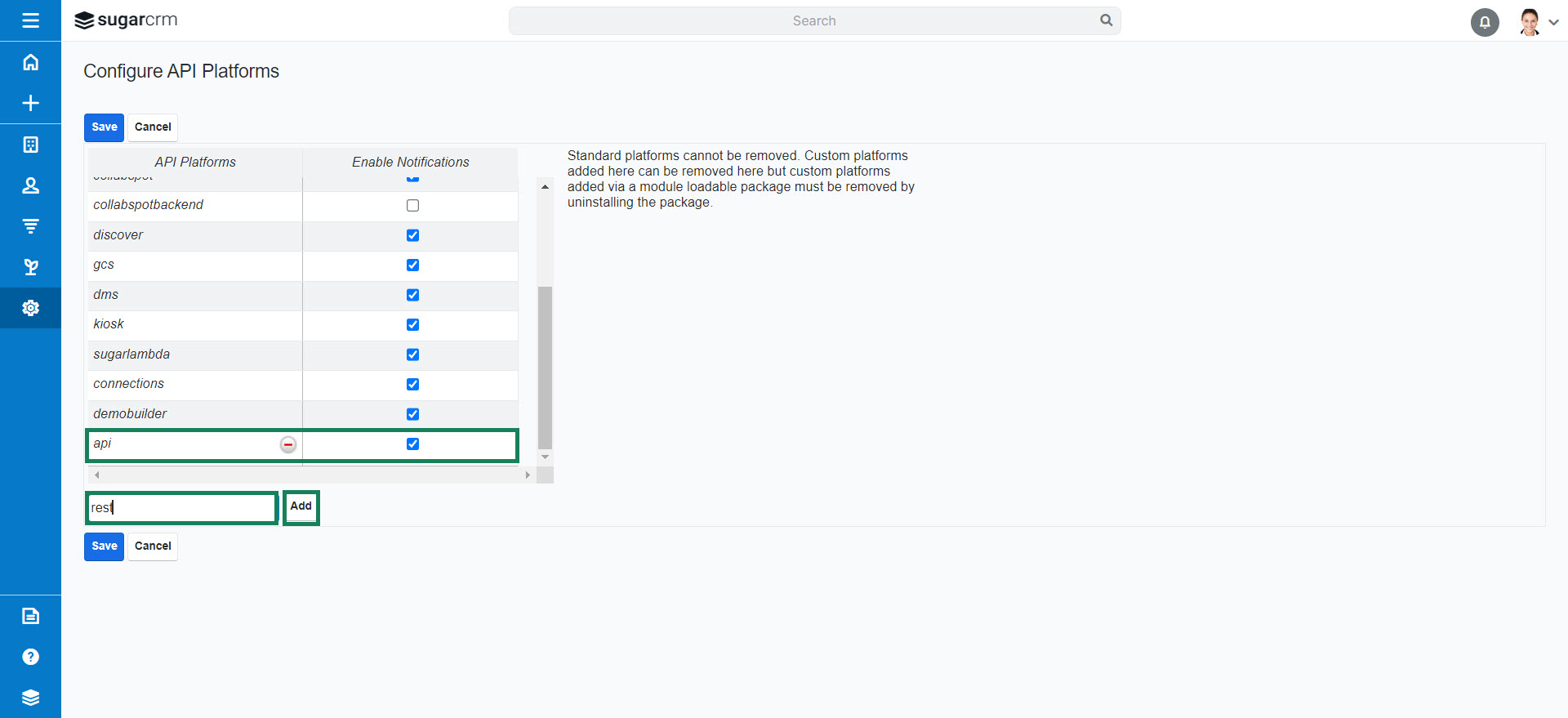Open Accounts module building icon
The width and height of the screenshot is (1568, 718).
(x=30, y=145)
